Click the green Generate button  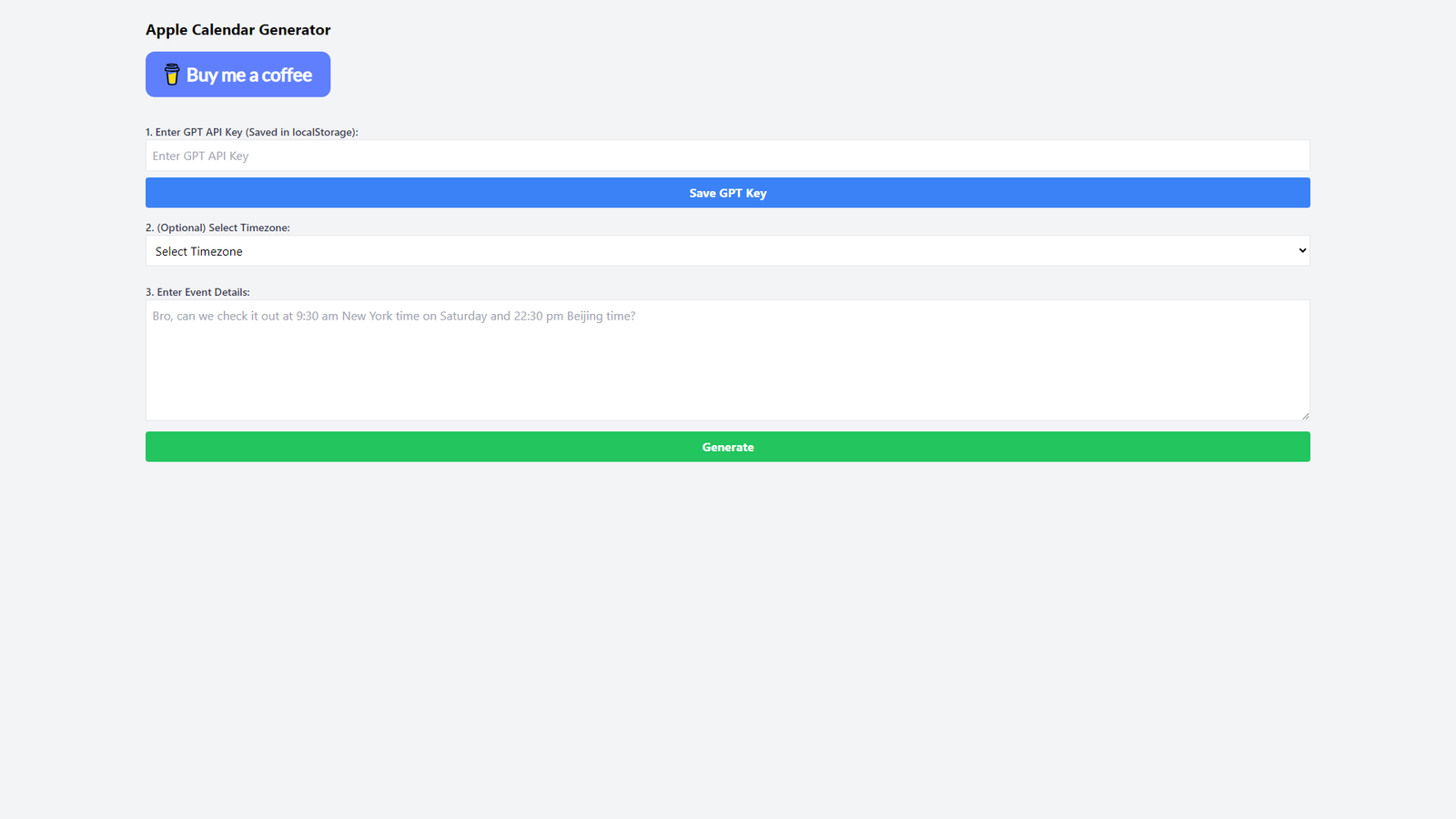pos(728,447)
